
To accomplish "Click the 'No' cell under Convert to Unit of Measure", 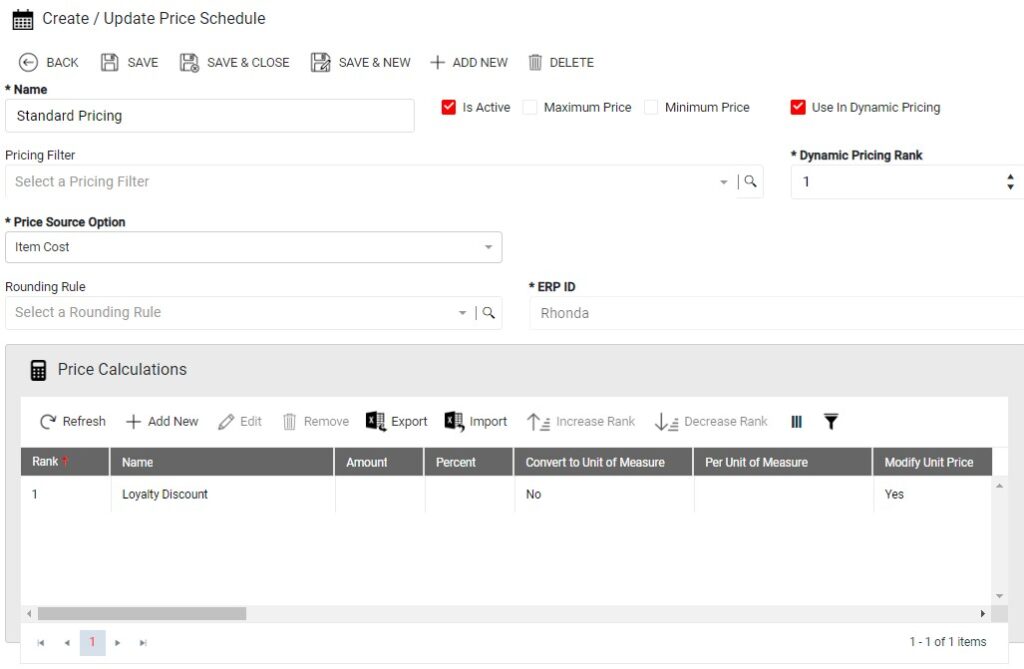I will (604, 495).
